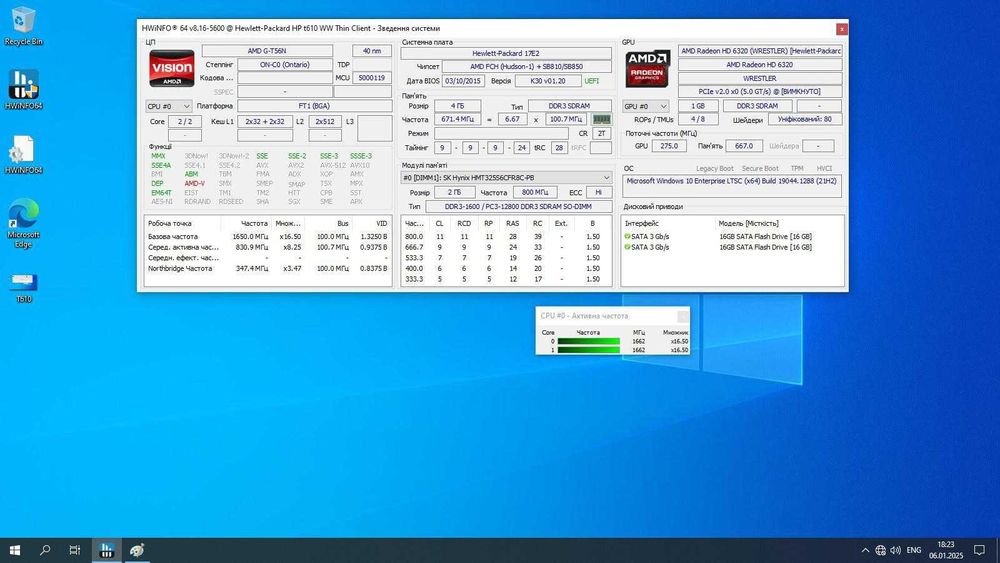The image size is (1000, 563).
Task: Close the CPU #0 active frequency window
Action: coord(683,316)
